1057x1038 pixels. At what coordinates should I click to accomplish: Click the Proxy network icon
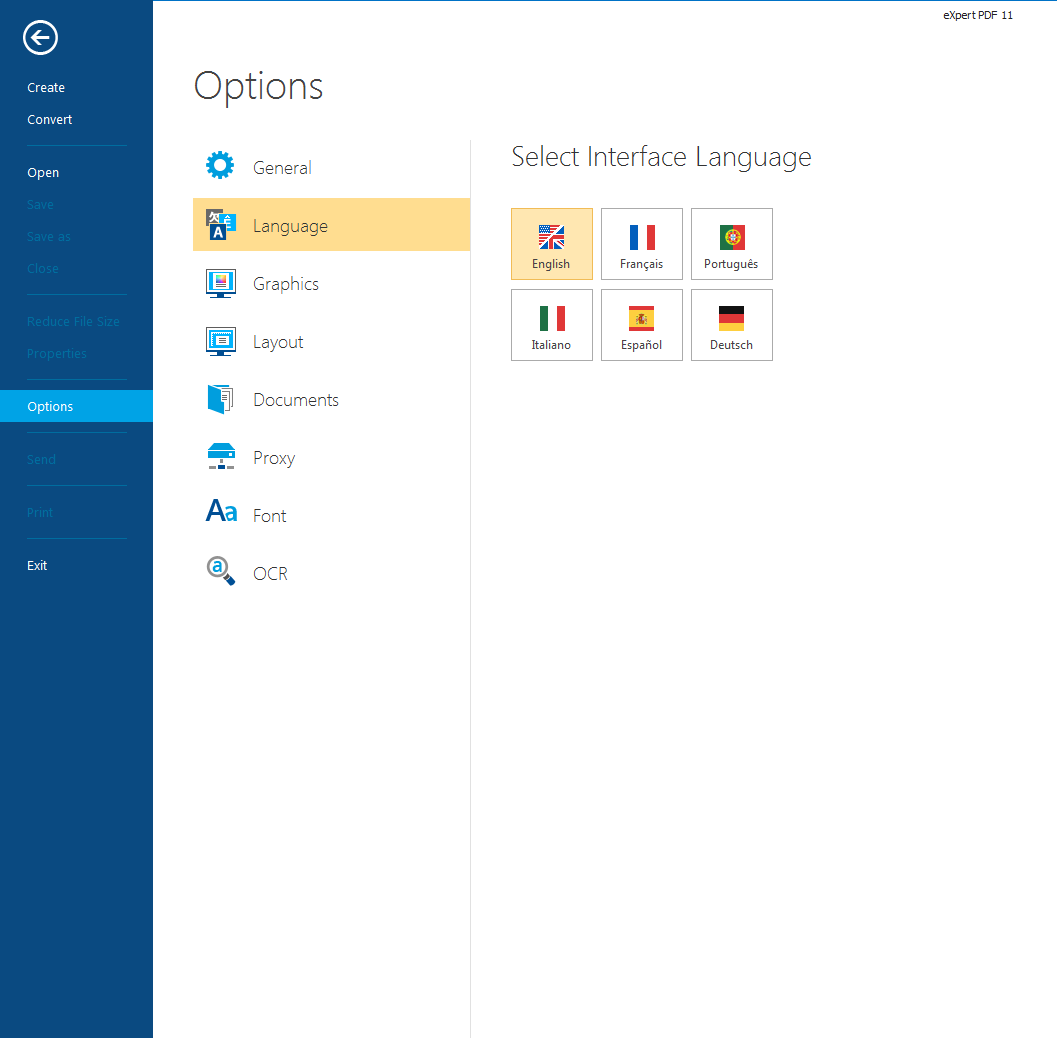tap(221, 456)
